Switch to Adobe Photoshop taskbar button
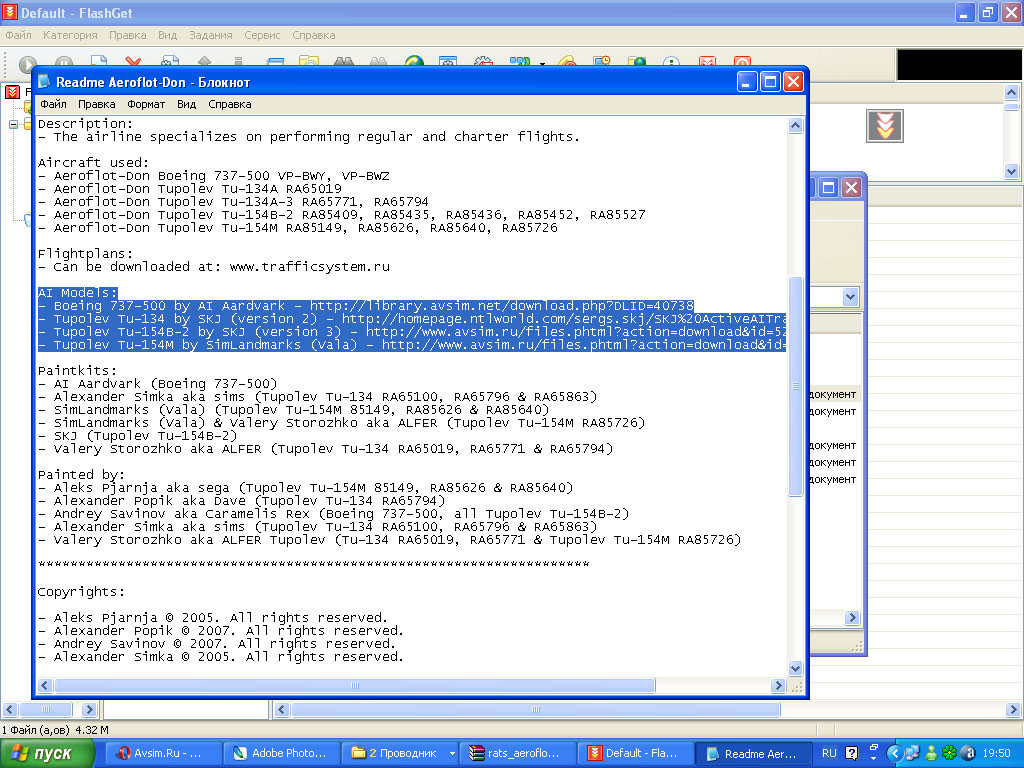 [281, 753]
